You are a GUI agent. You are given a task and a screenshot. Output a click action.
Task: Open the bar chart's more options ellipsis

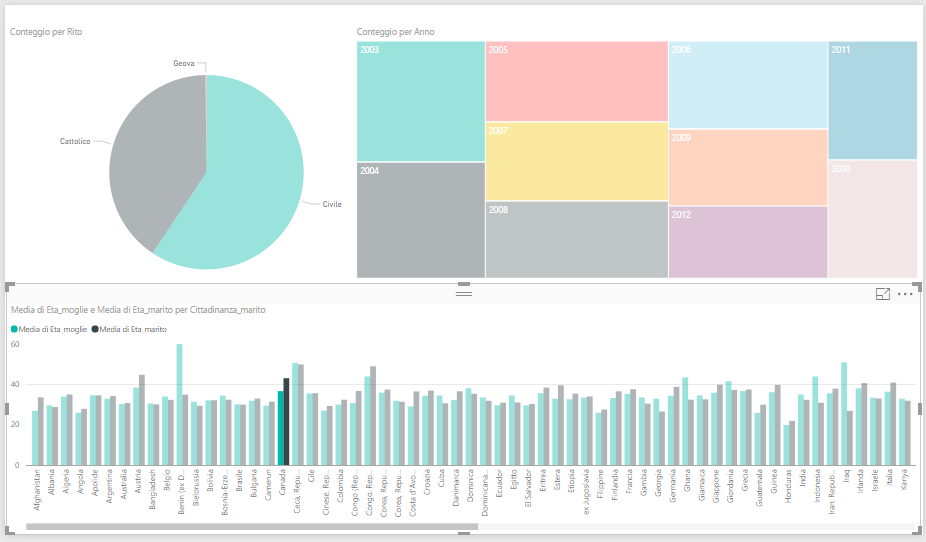point(905,294)
